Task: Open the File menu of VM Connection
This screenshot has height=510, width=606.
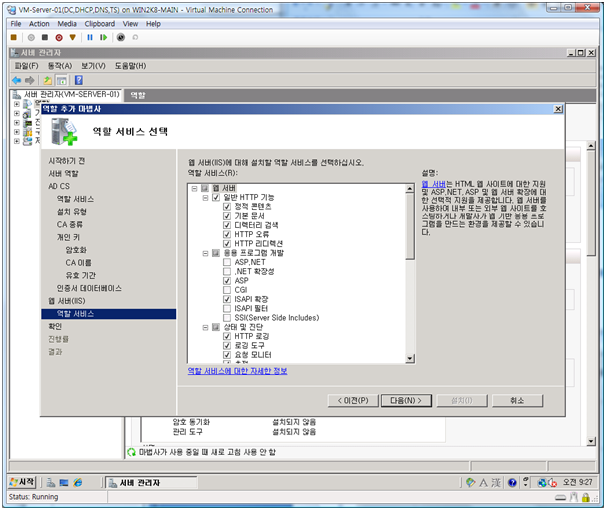Action: tap(16, 24)
